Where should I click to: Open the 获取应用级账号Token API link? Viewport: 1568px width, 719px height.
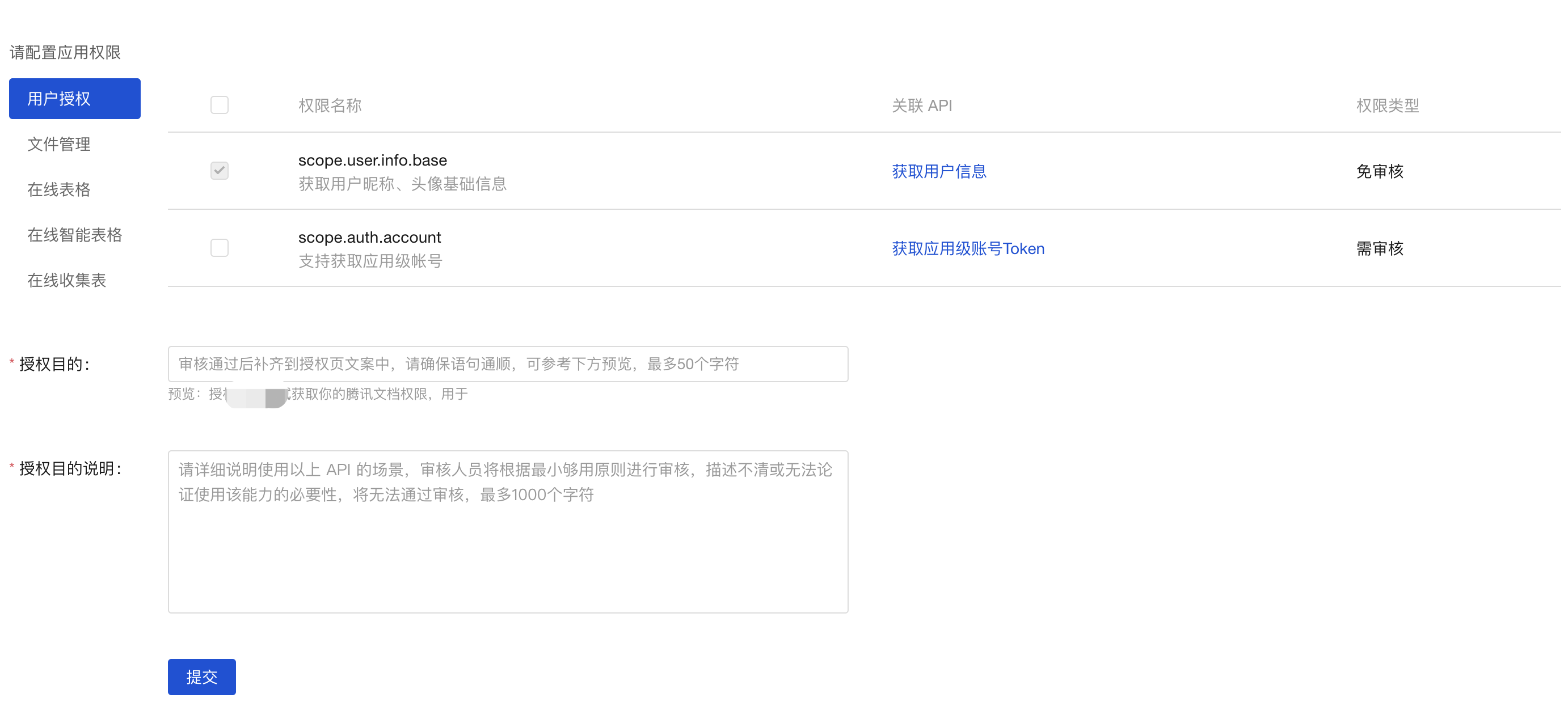[968, 249]
